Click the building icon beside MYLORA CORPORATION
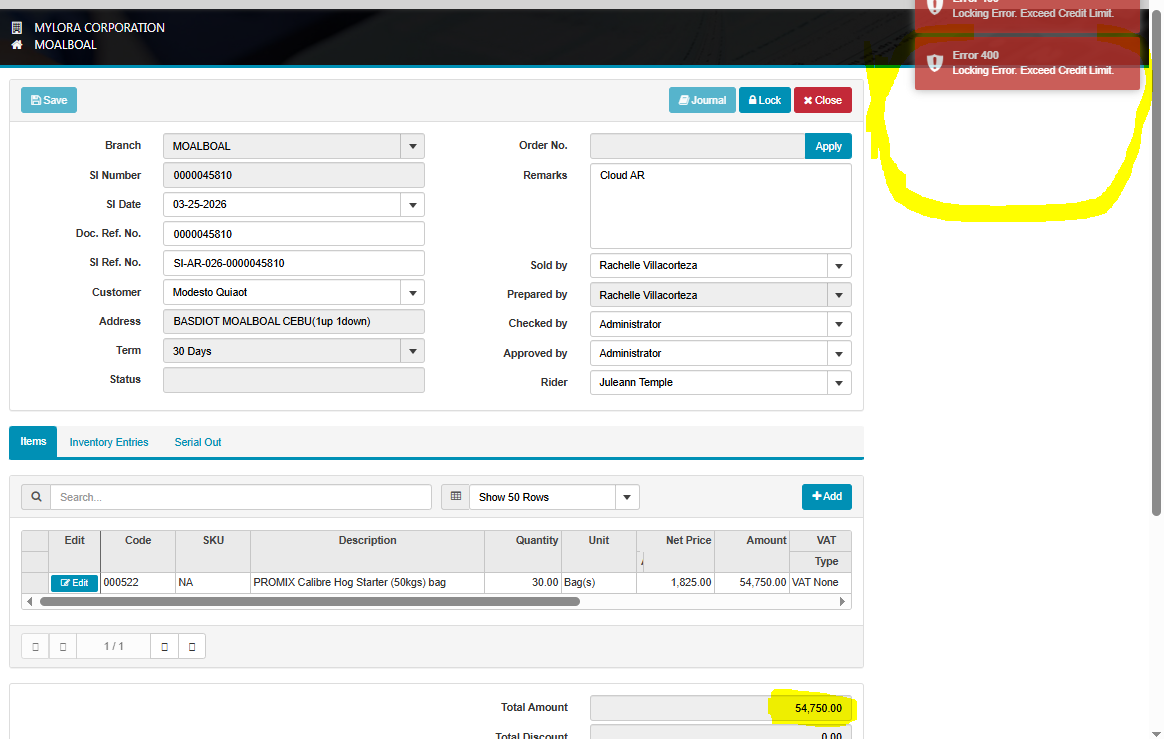Screen dimensions: 1164x739 pyautogui.click(x=16, y=28)
